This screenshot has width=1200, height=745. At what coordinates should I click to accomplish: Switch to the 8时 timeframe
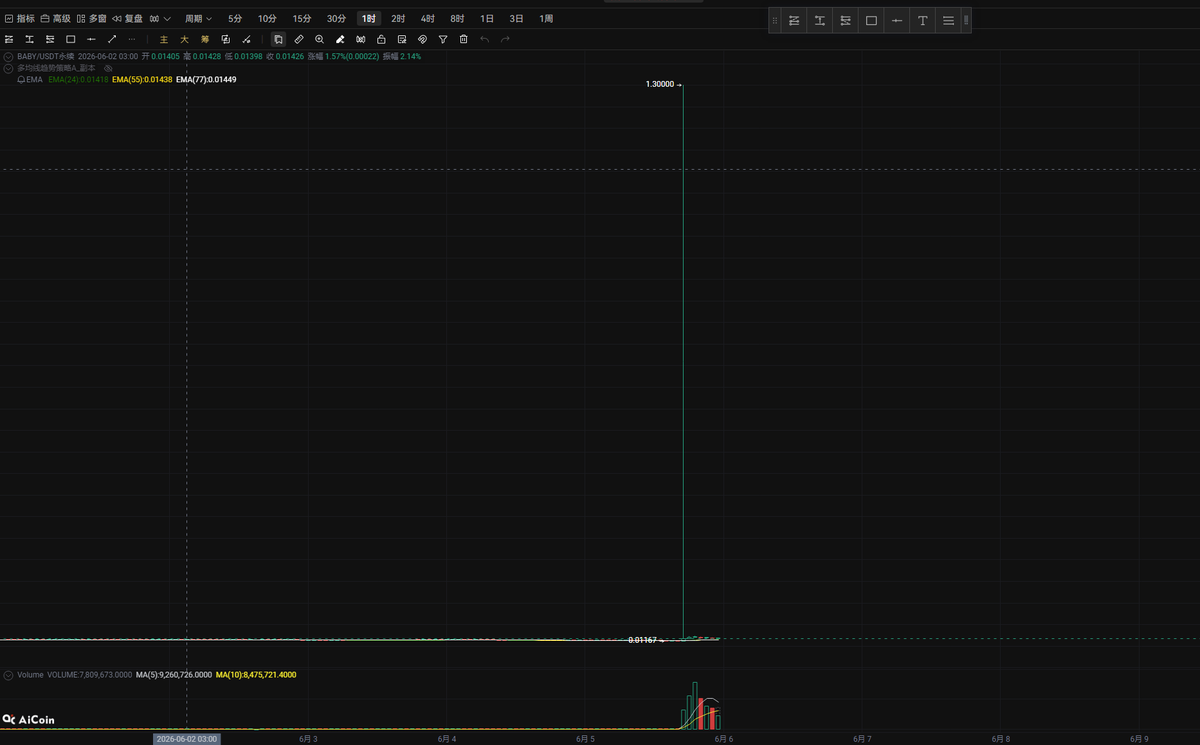pyautogui.click(x=457, y=19)
